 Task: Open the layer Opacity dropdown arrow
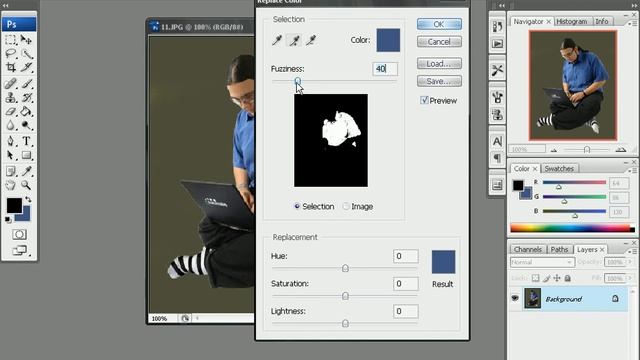pyautogui.click(x=630, y=262)
